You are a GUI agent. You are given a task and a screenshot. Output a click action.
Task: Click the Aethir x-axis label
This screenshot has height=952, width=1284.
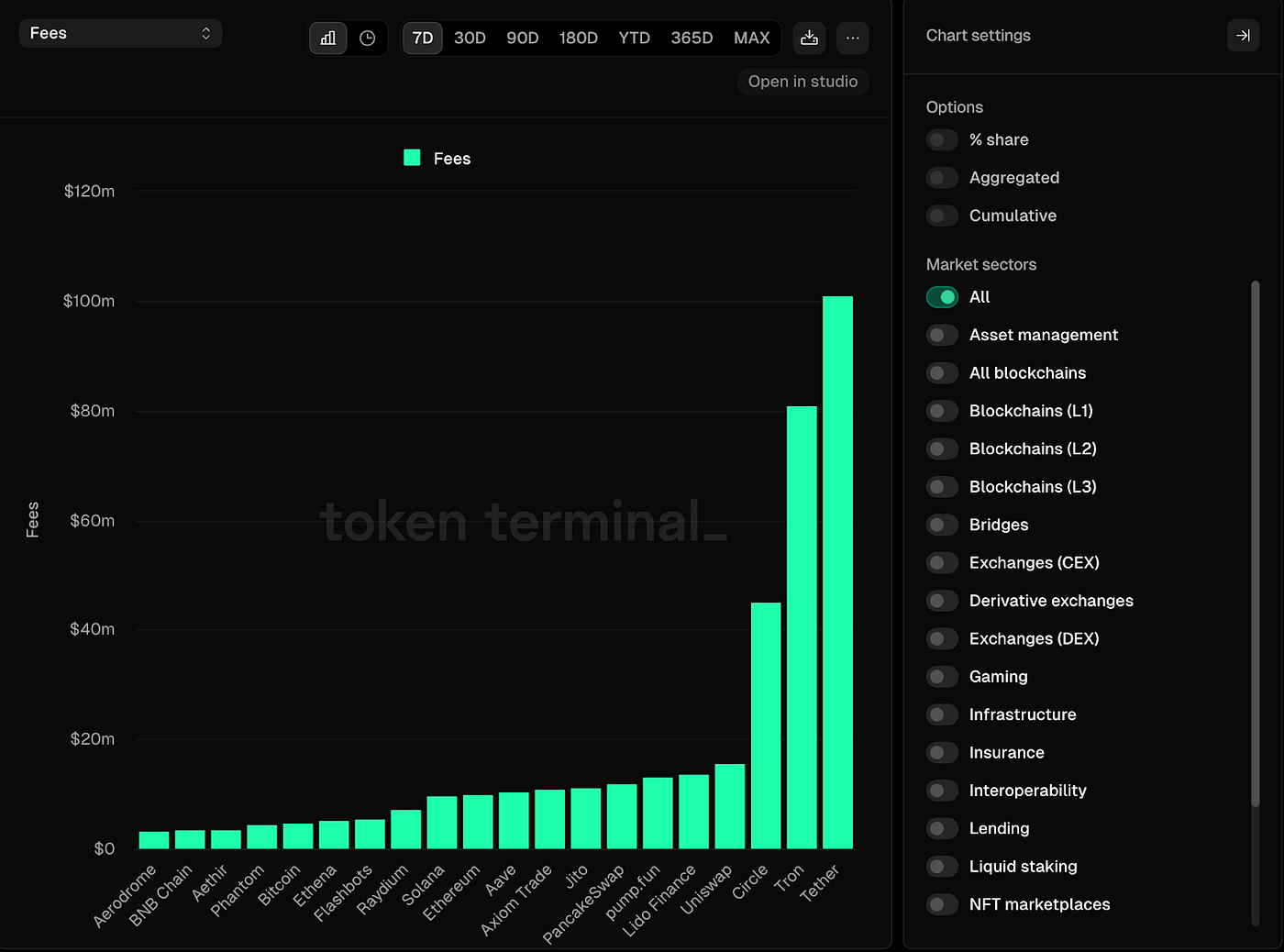(x=210, y=883)
